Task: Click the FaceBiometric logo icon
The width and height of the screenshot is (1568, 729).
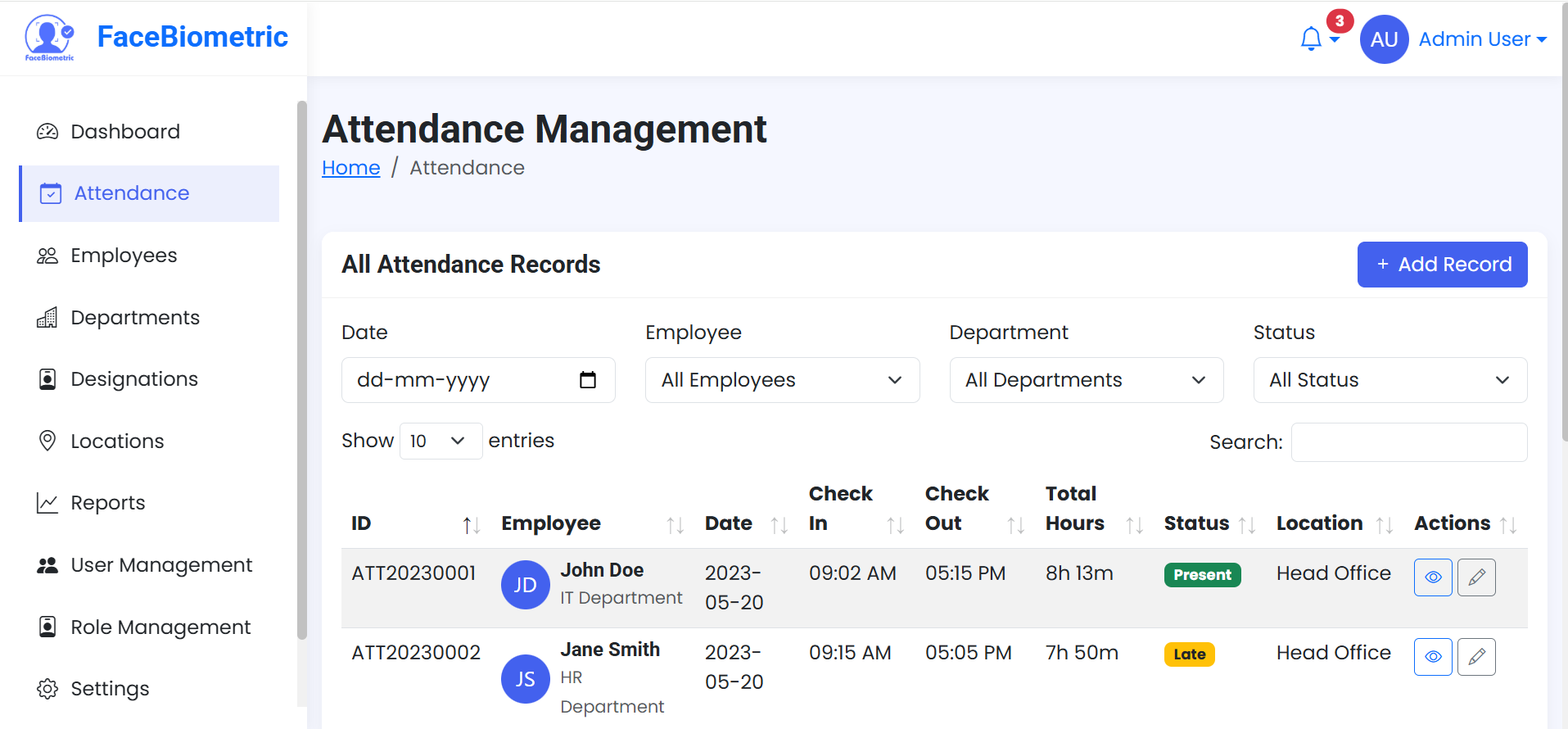Action: point(49,38)
